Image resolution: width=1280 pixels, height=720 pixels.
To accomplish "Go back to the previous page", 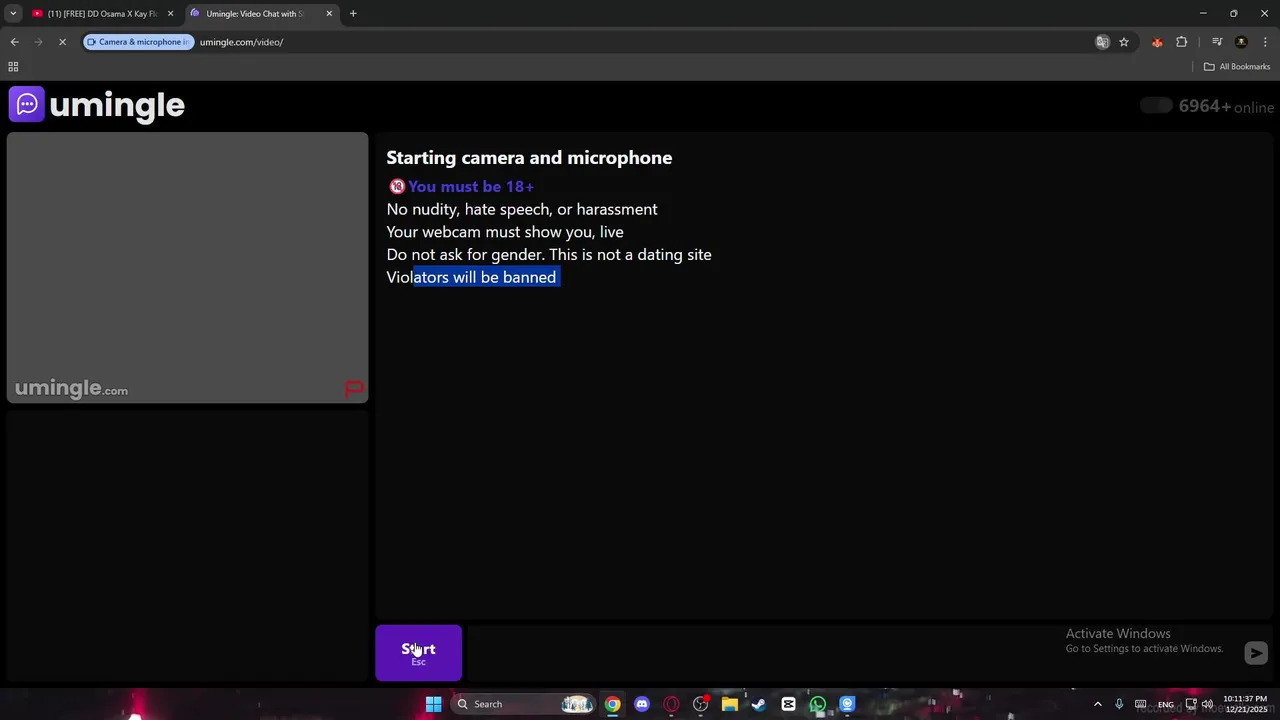I will 14,42.
